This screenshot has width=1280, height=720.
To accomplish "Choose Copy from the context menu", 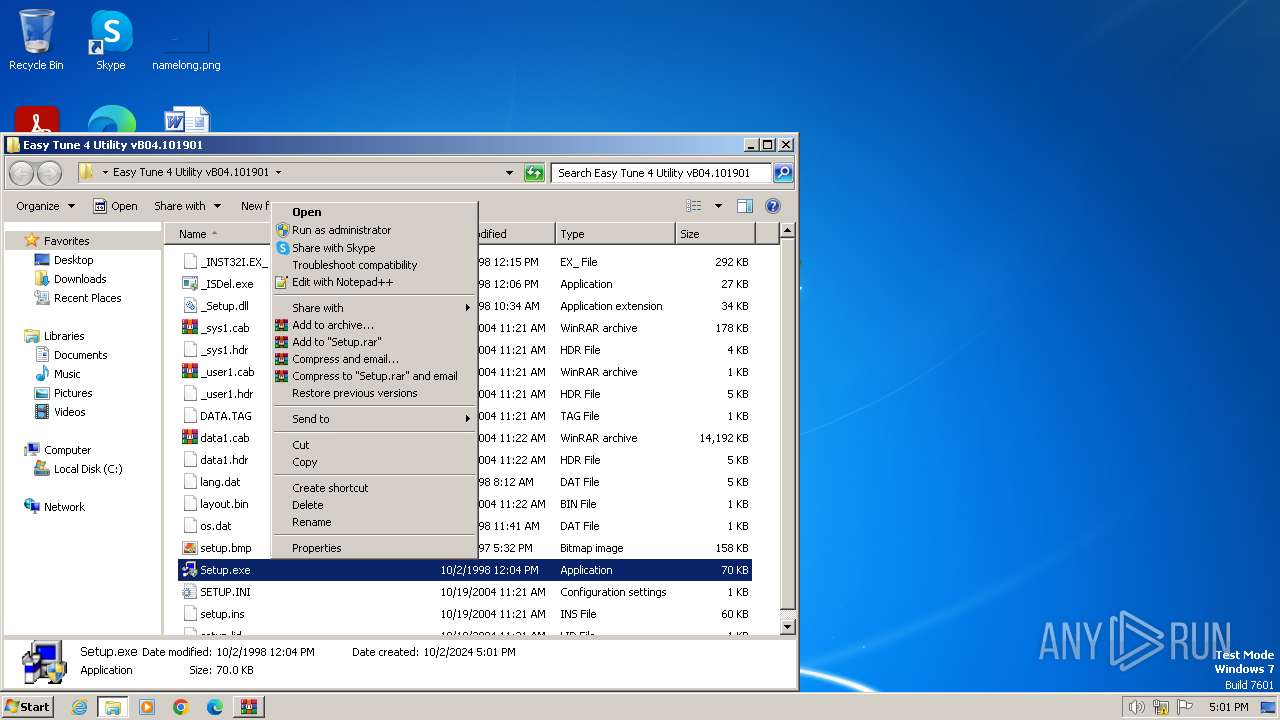I will 375,462.
